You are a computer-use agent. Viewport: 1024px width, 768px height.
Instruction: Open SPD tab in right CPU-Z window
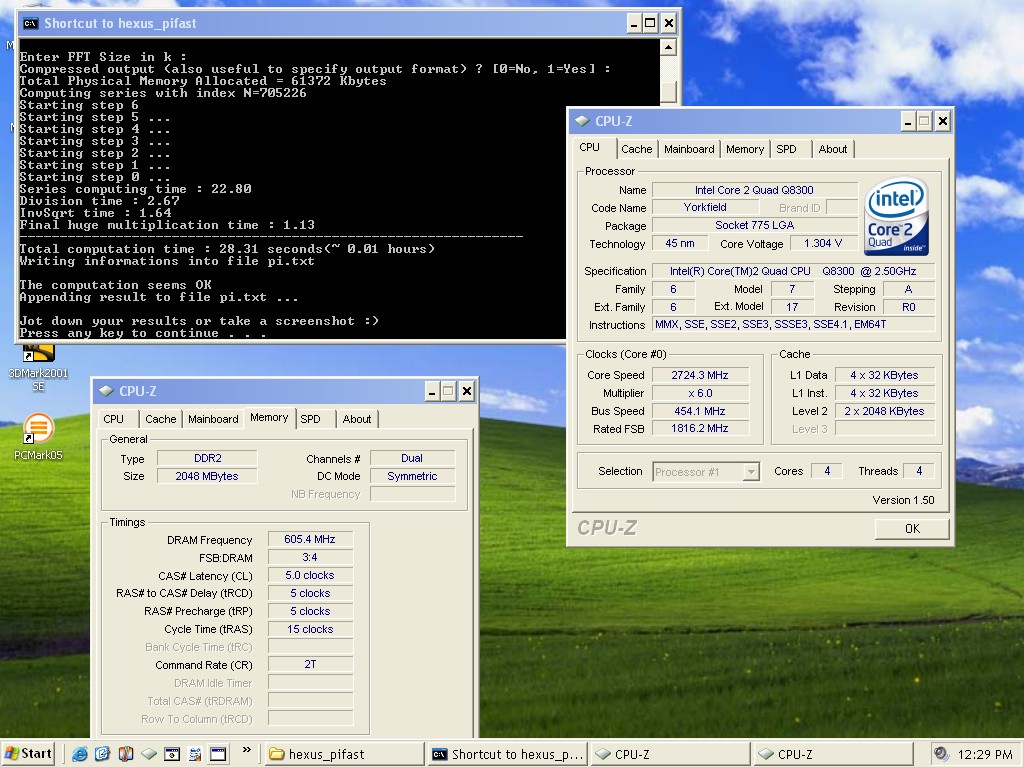pyautogui.click(x=786, y=149)
